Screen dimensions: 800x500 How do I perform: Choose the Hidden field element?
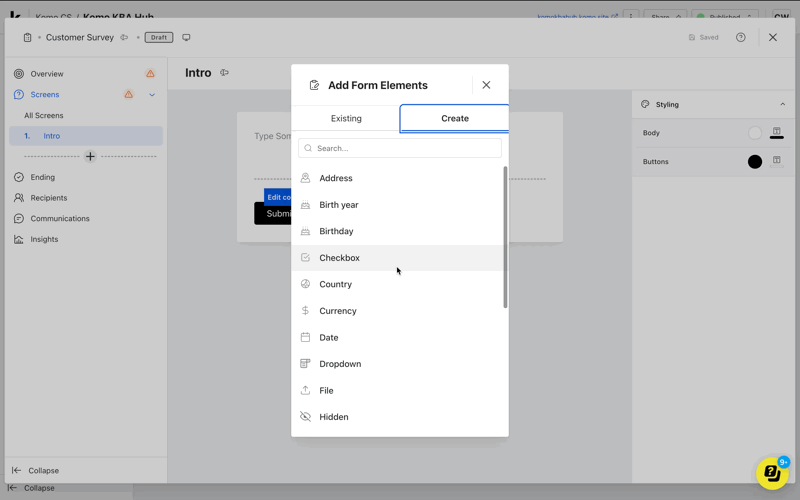334,417
